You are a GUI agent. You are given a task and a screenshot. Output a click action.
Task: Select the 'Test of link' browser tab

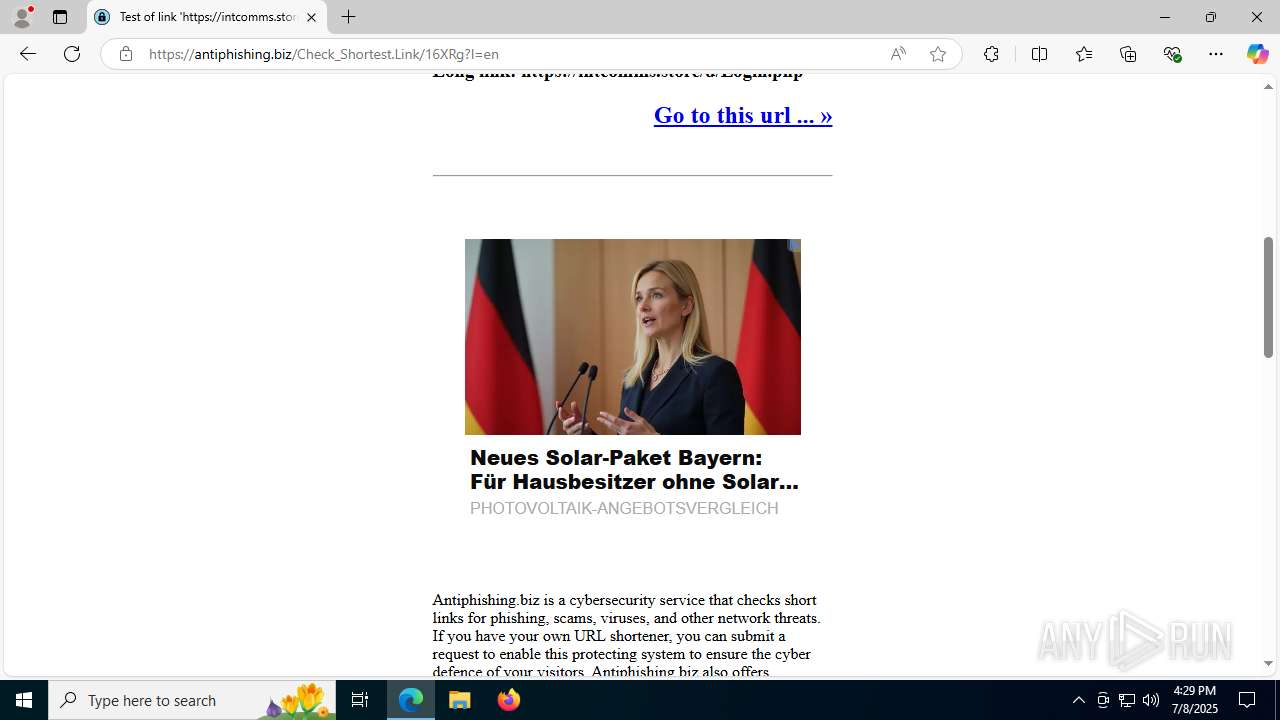point(207,17)
